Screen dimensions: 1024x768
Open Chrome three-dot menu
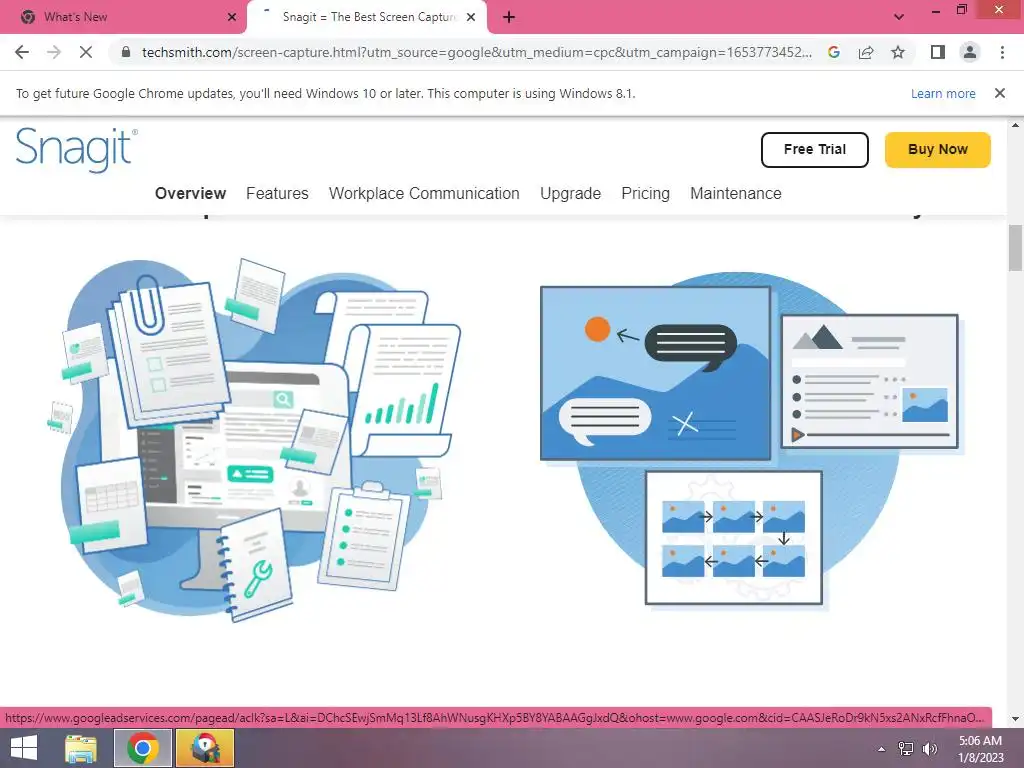[1002, 52]
